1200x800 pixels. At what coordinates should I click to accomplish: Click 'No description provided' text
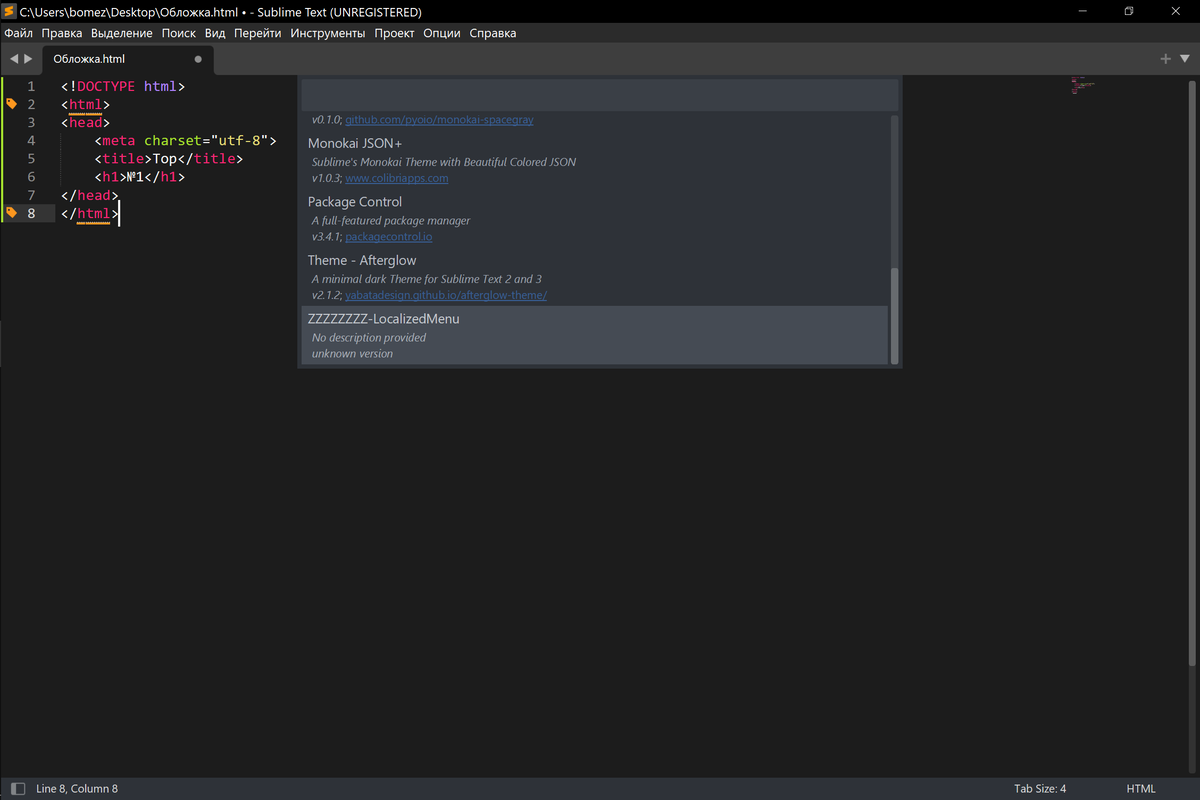click(x=369, y=338)
